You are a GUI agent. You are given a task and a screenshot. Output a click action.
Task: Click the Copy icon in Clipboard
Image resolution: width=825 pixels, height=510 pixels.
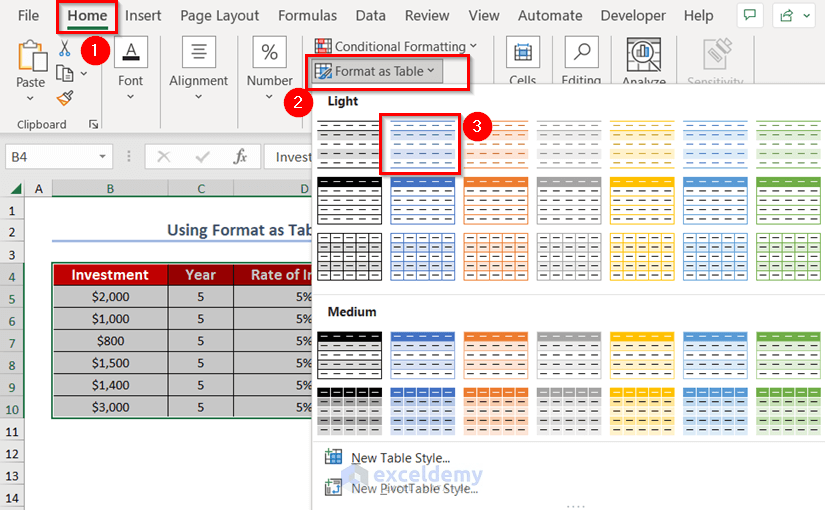pos(64,74)
